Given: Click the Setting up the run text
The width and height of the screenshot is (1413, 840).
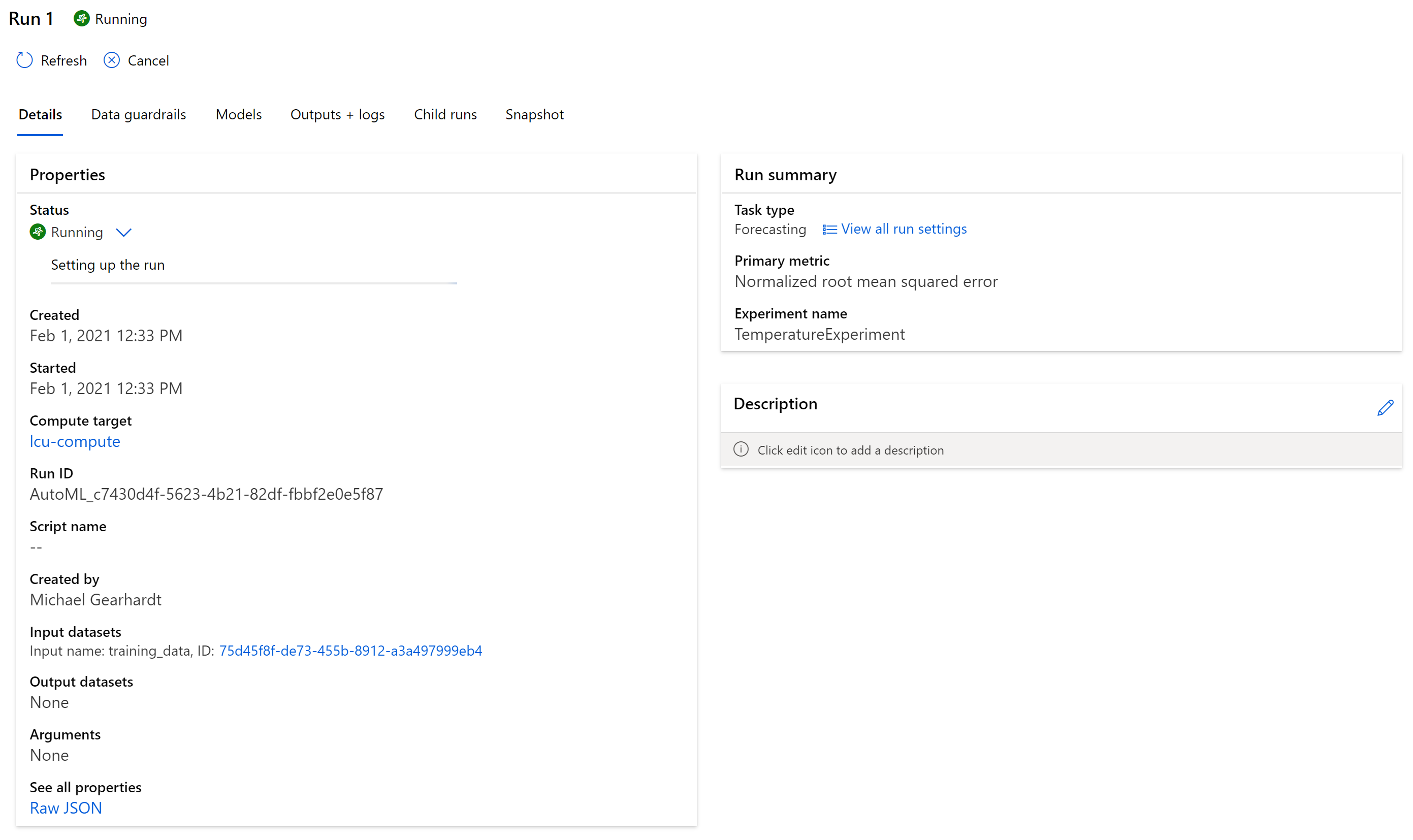Looking at the screenshot, I should tap(108, 265).
